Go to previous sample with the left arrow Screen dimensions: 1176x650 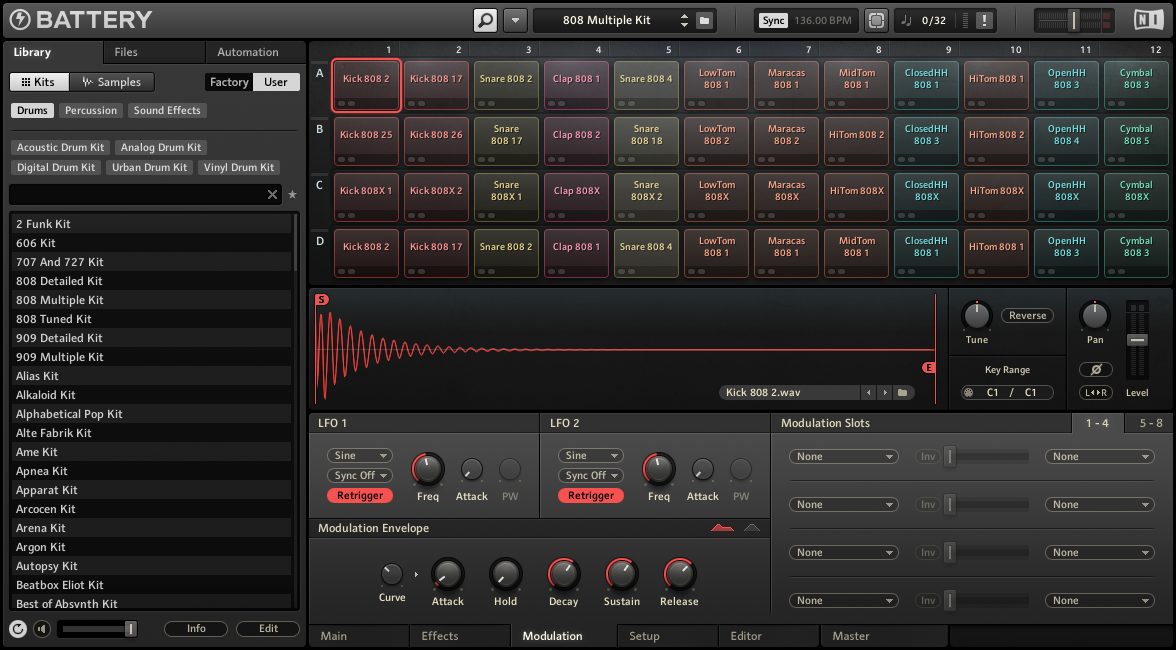[x=868, y=393]
